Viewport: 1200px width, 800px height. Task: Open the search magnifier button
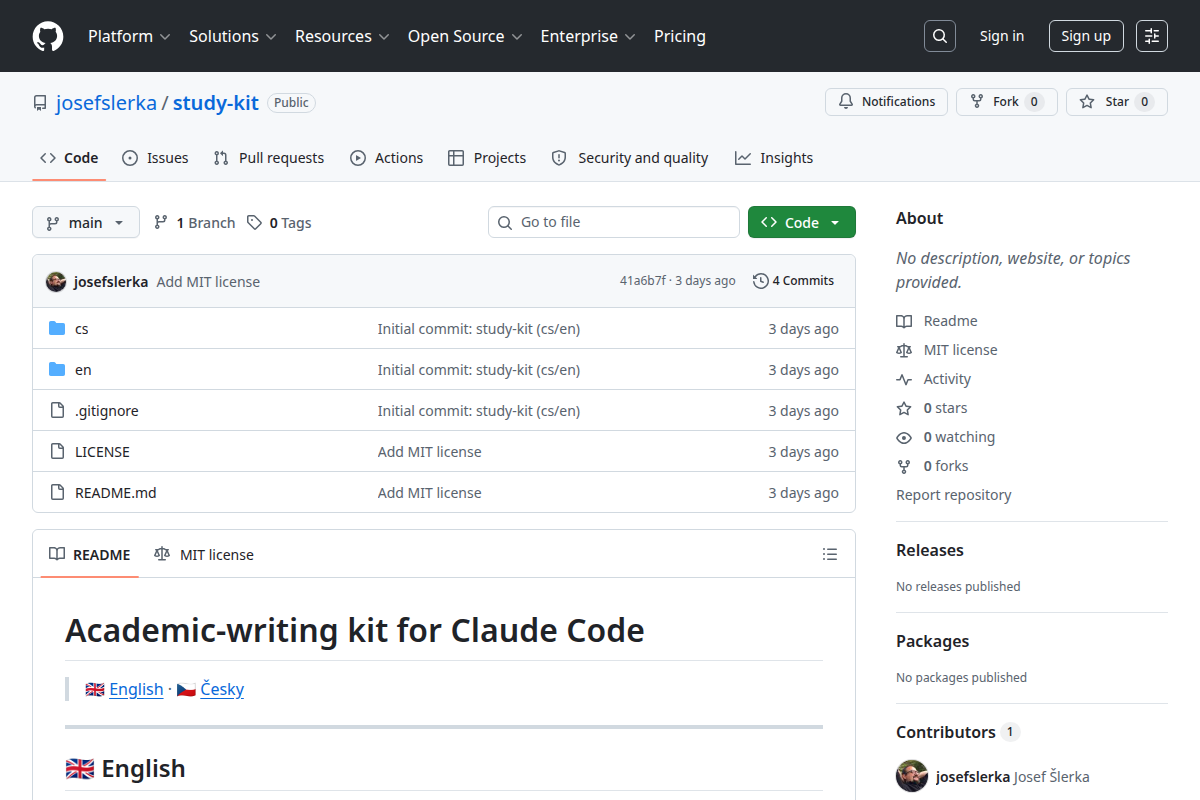(x=940, y=36)
